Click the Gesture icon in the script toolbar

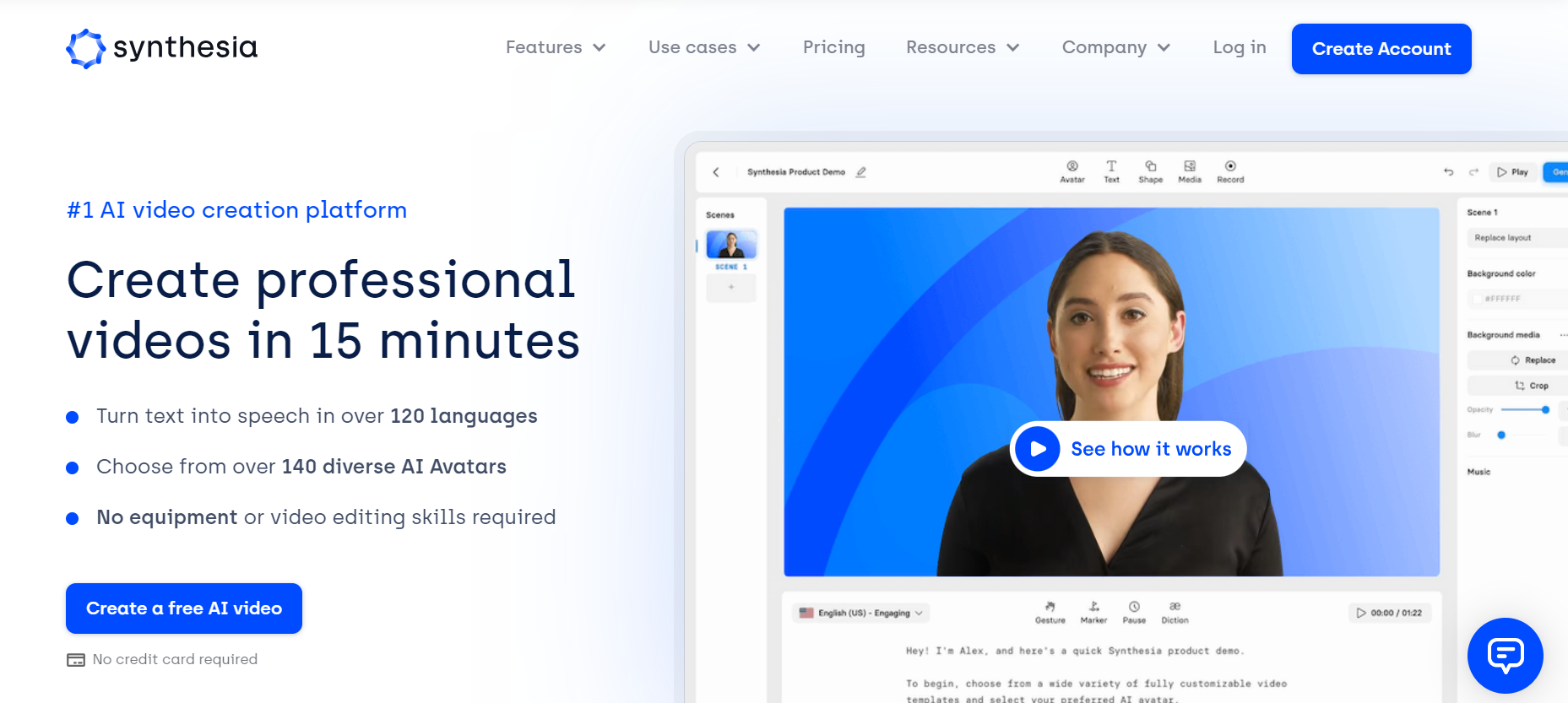[x=1050, y=613]
